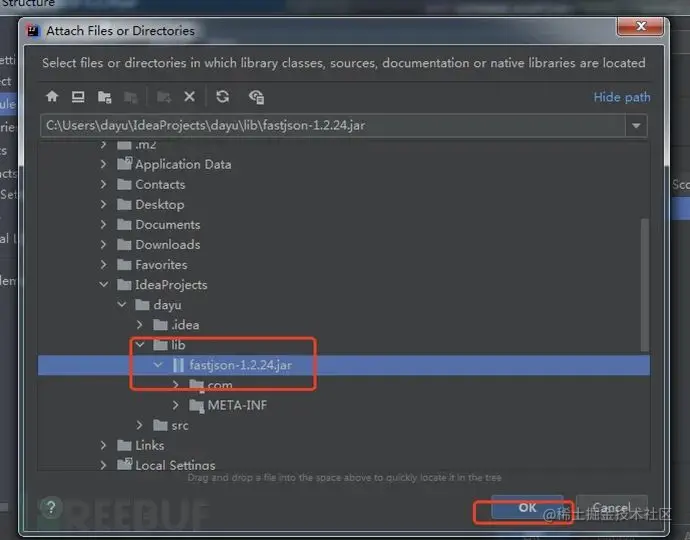This screenshot has height=540, width=690.
Task: Select the dayu project folder
Action: [x=167, y=305]
